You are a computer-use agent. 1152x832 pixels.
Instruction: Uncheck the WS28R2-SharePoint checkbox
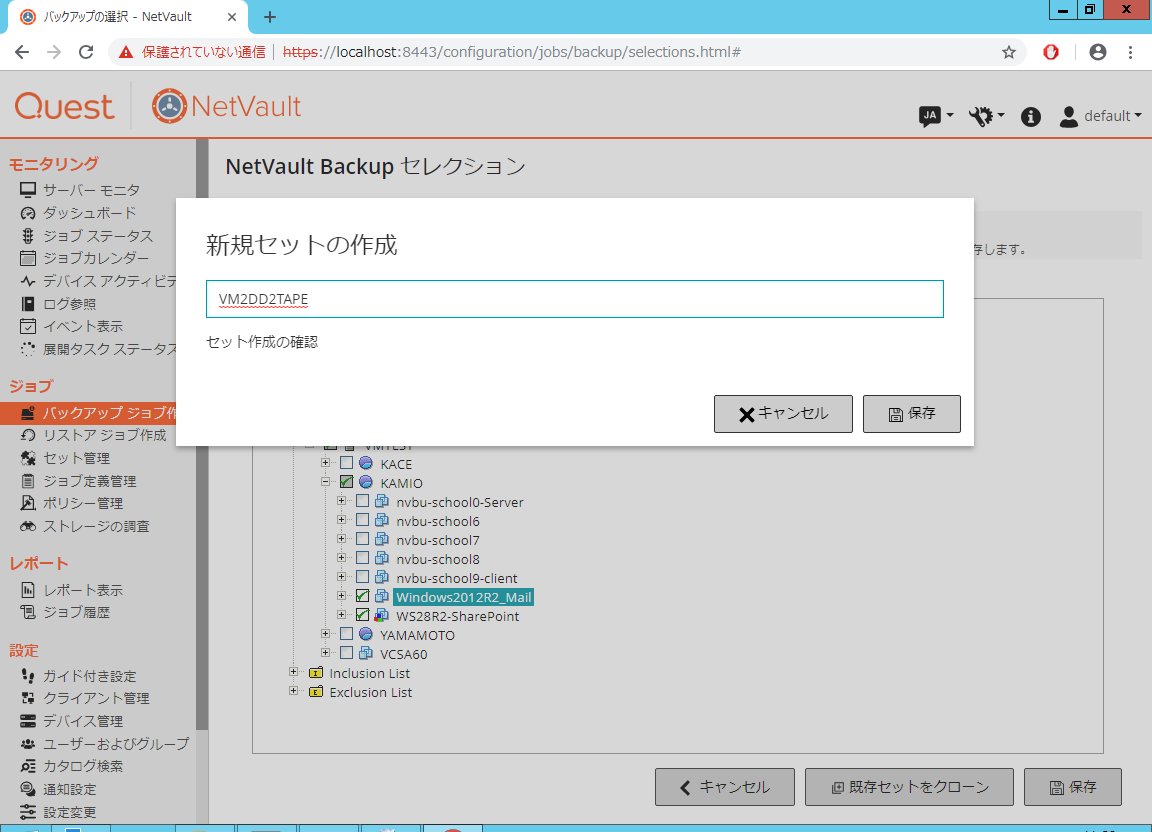point(362,615)
